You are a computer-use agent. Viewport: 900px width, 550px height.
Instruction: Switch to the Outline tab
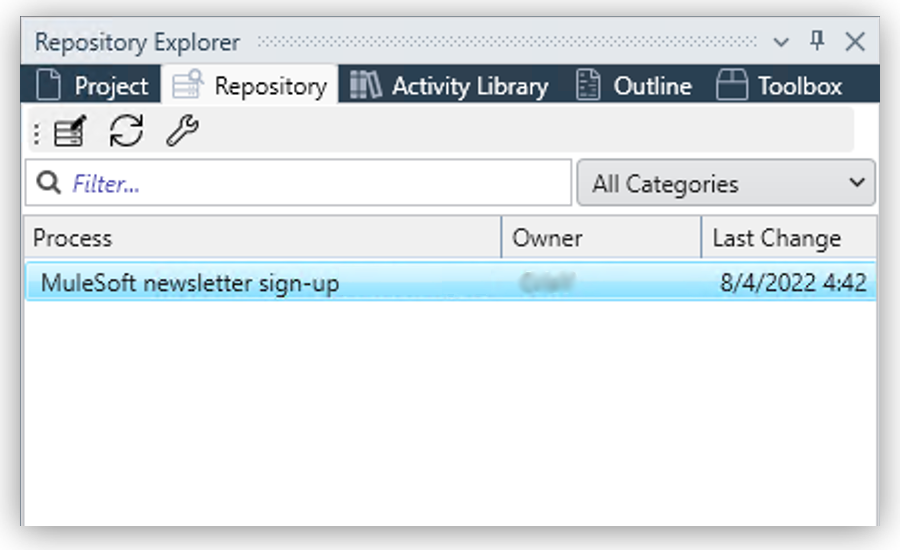pyautogui.click(x=634, y=85)
